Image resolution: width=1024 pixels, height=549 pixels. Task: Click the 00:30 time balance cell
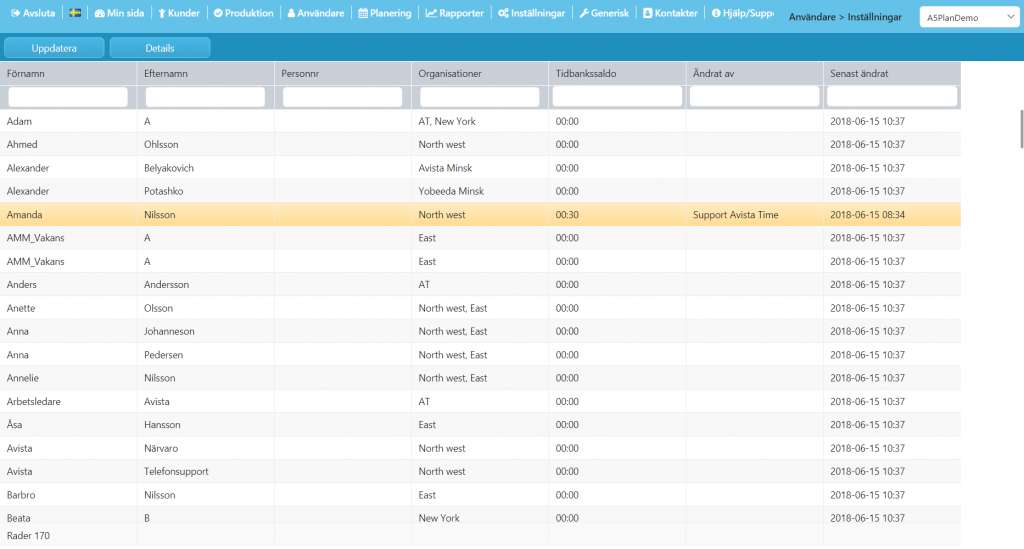pyautogui.click(x=567, y=215)
